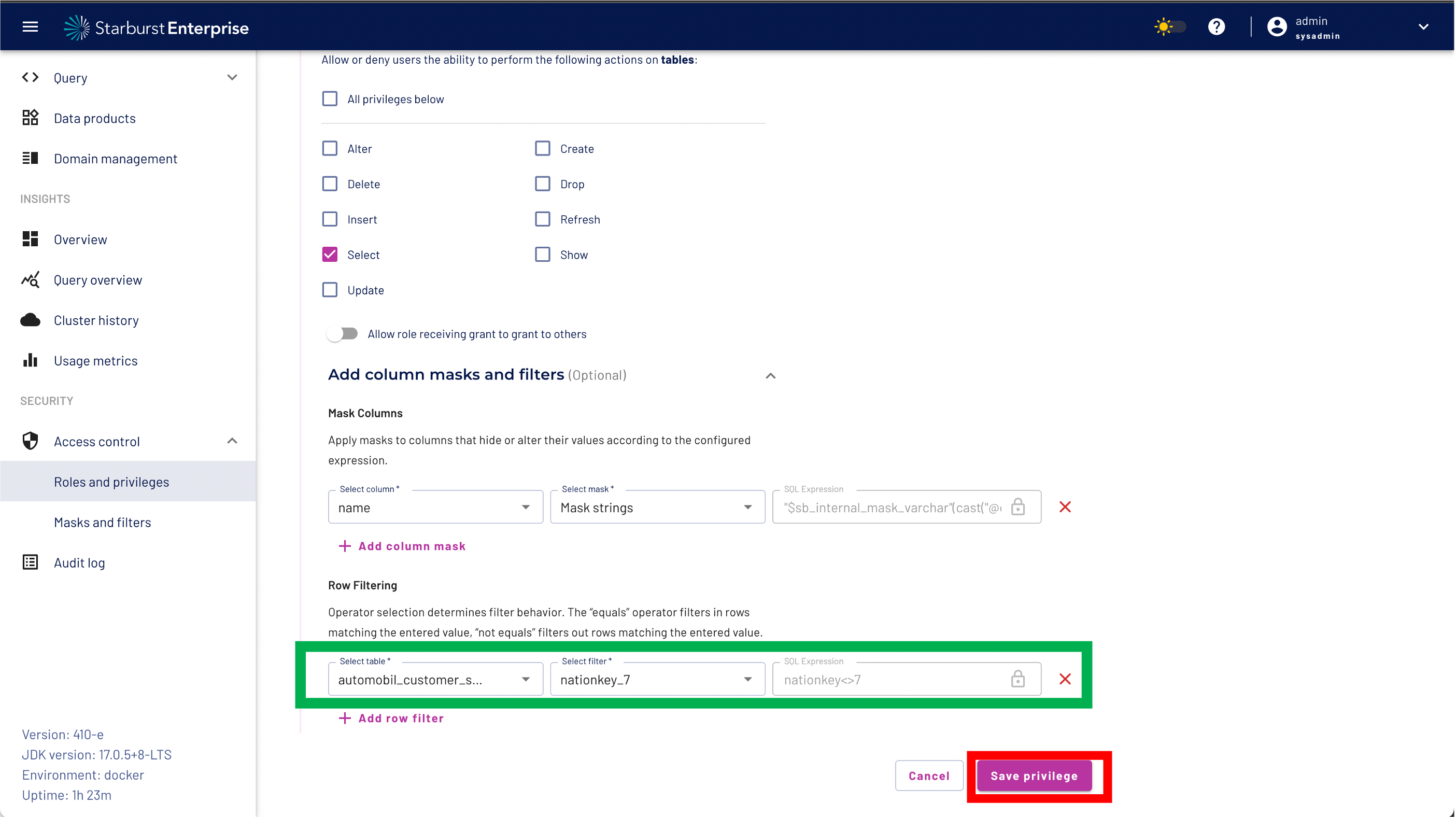Go to Data products in sidebar
This screenshot has height=817, width=1456.
pyautogui.click(x=94, y=118)
